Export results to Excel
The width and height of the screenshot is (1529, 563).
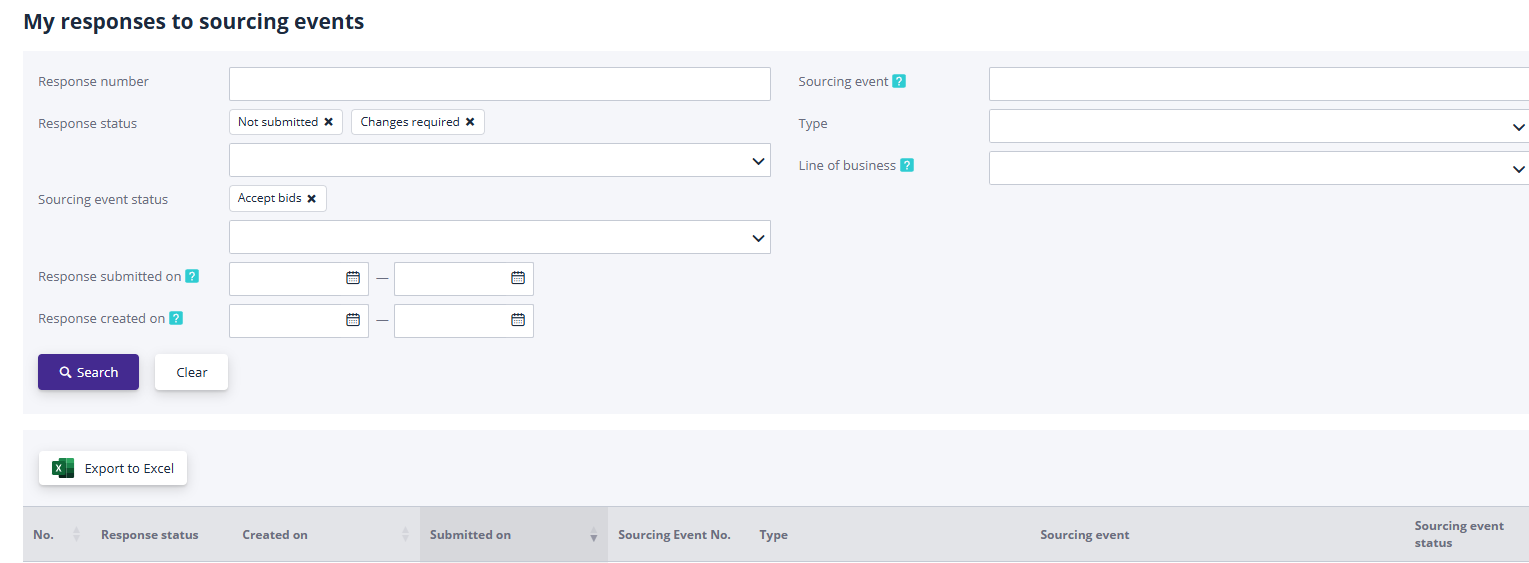(x=113, y=468)
